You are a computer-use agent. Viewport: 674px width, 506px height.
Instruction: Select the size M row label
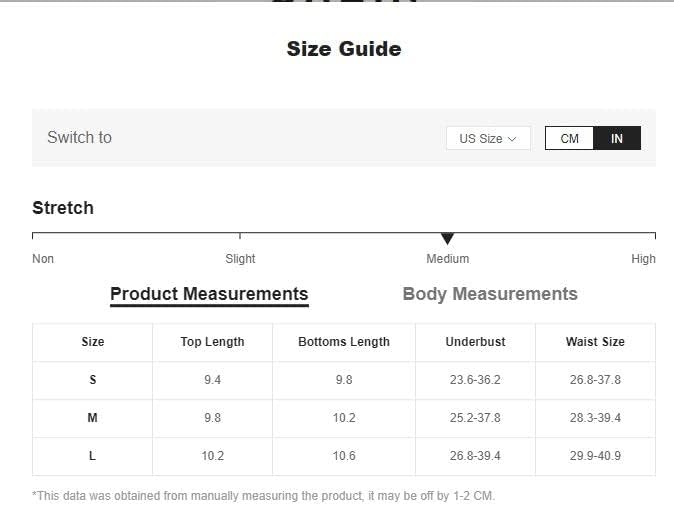point(93,418)
